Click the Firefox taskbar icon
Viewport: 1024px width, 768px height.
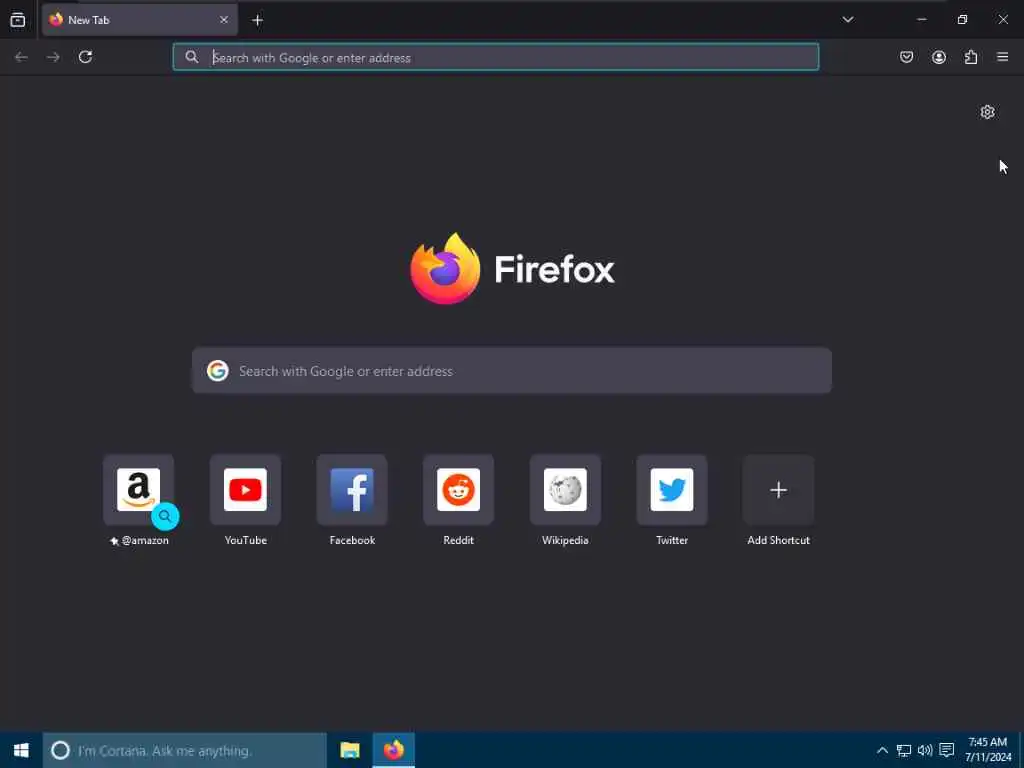click(x=394, y=750)
